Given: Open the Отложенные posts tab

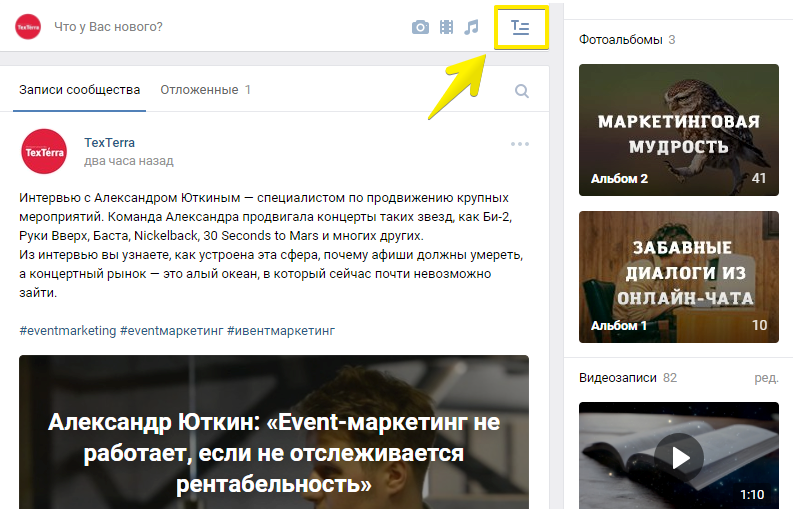Looking at the screenshot, I should tap(205, 90).
